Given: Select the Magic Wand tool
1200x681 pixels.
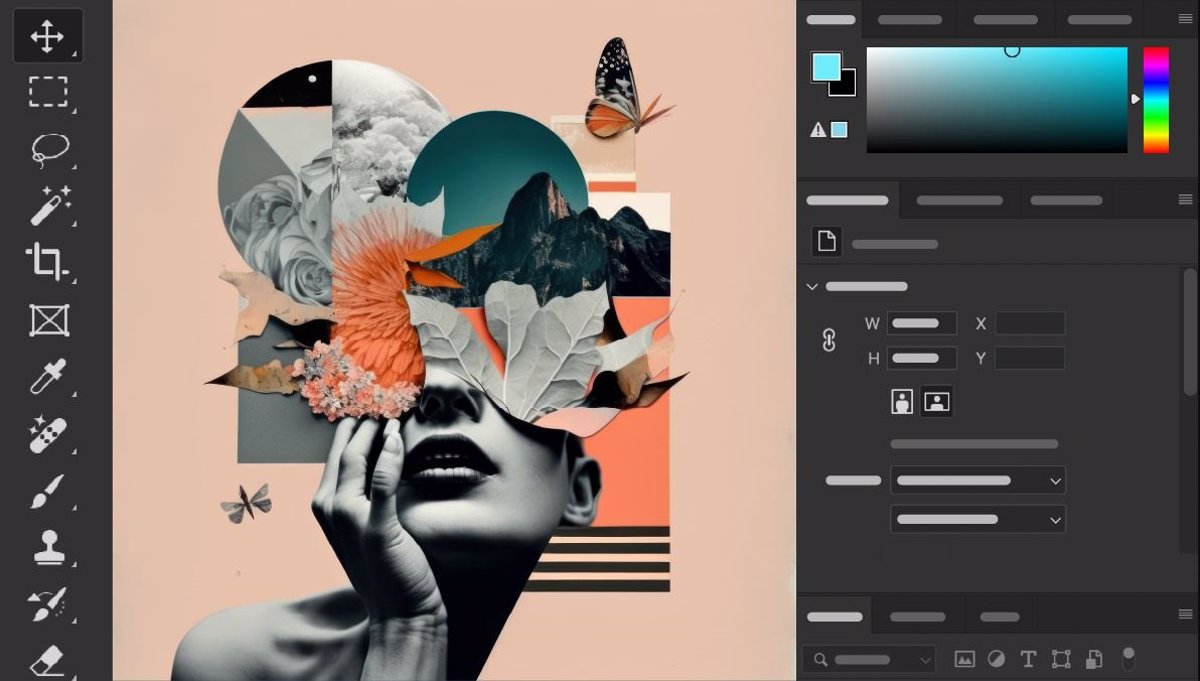Looking at the screenshot, I should pyautogui.click(x=49, y=205).
